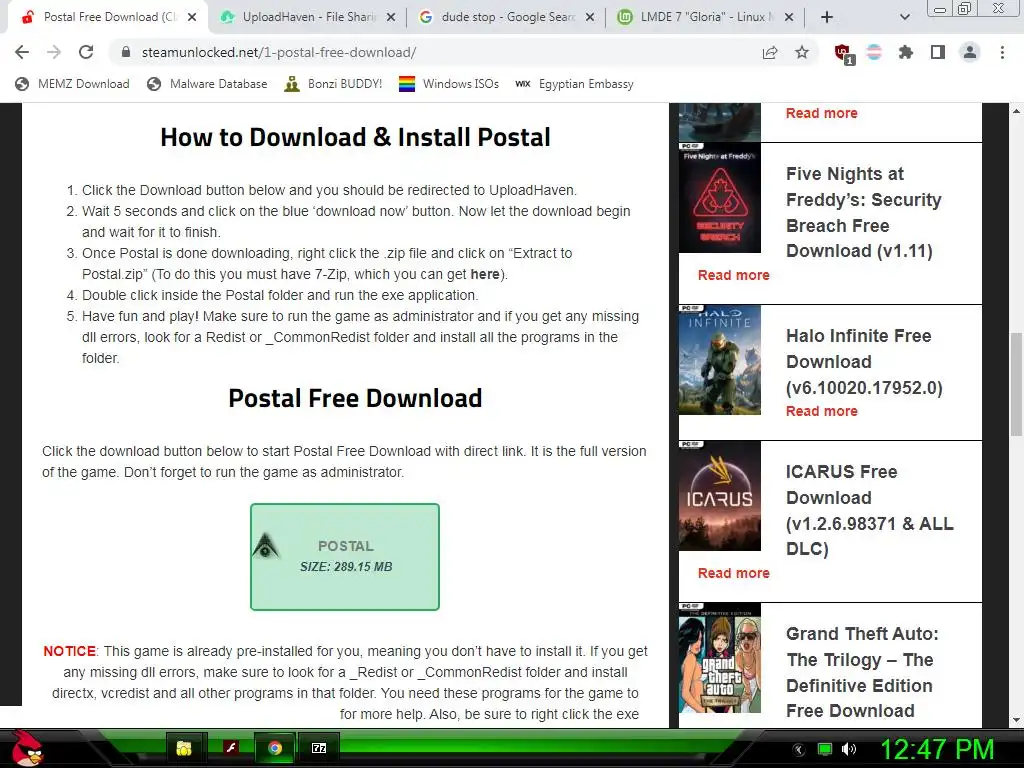Open Chrome three-dot menu

click(x=1002, y=52)
